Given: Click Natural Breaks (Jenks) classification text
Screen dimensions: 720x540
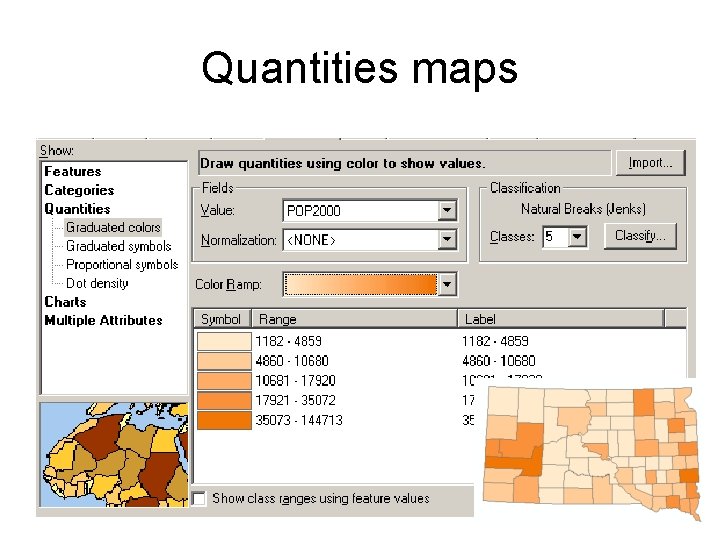Looking at the screenshot, I should point(583,209).
